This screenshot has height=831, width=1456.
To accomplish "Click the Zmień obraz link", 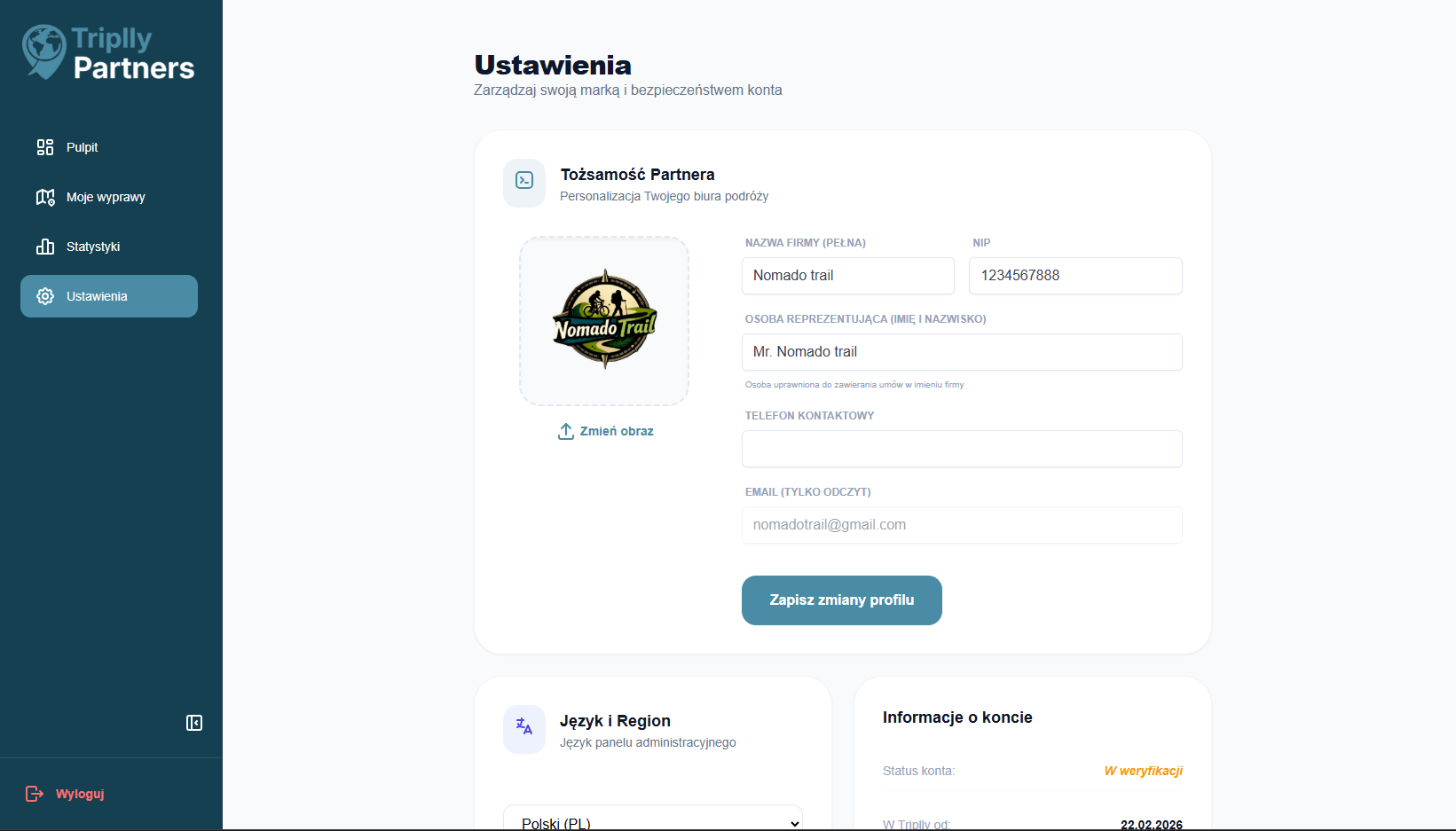I will point(616,430).
